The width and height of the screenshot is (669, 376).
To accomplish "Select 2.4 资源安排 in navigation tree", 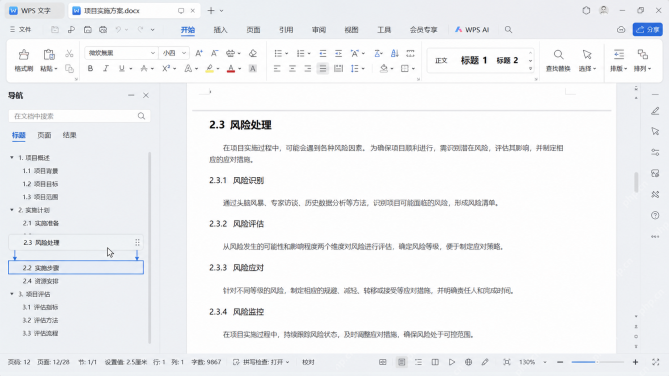I will coord(41,281).
